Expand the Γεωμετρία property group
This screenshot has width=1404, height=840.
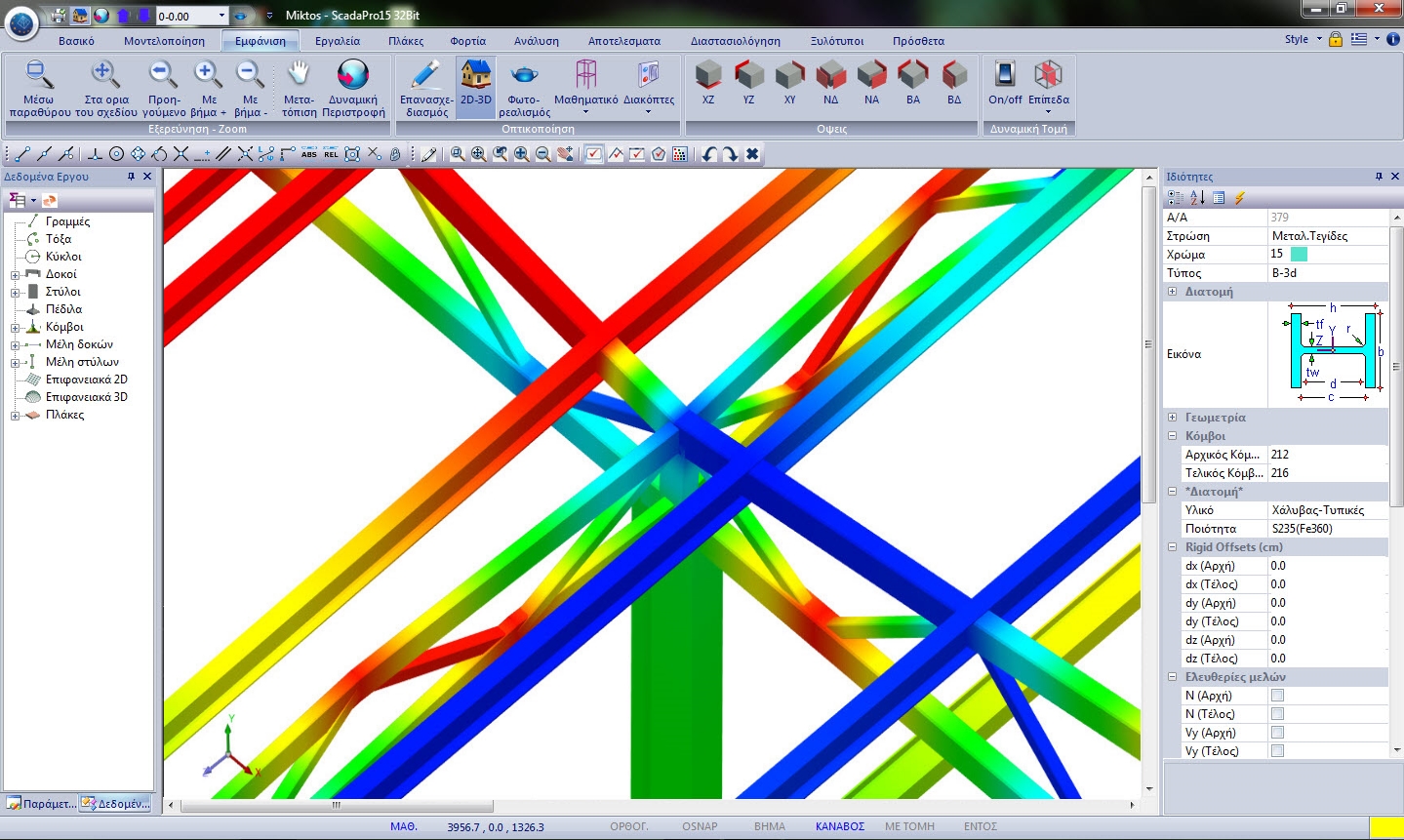(x=1173, y=418)
